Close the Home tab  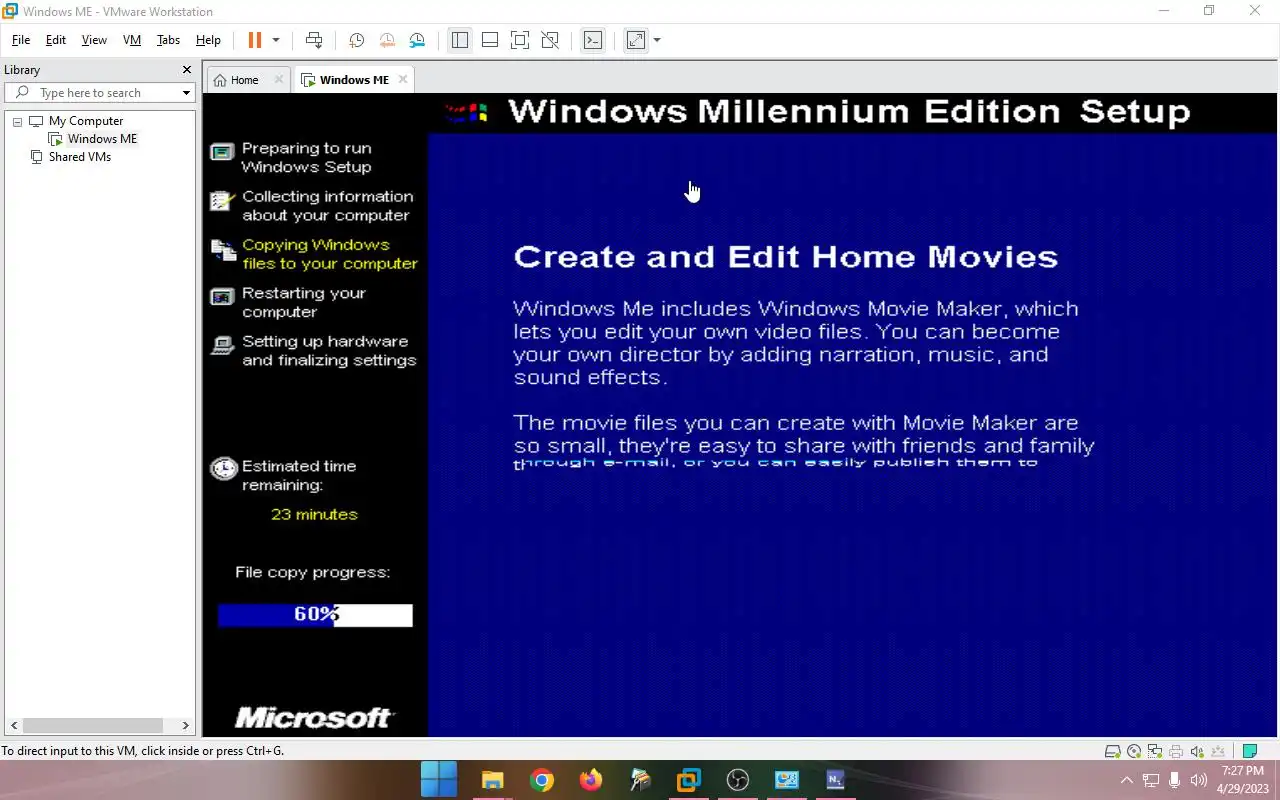[279, 80]
